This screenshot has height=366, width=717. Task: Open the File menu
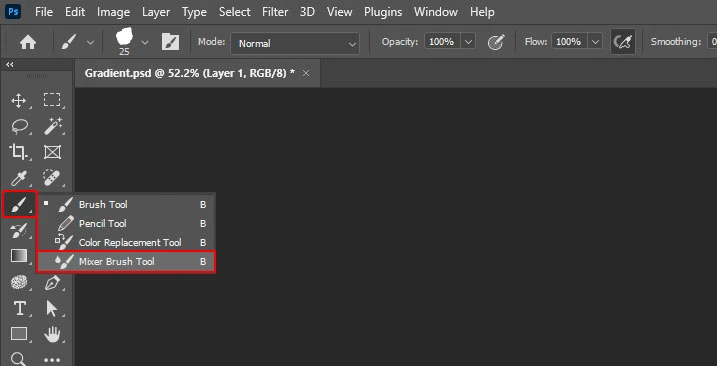tap(44, 12)
